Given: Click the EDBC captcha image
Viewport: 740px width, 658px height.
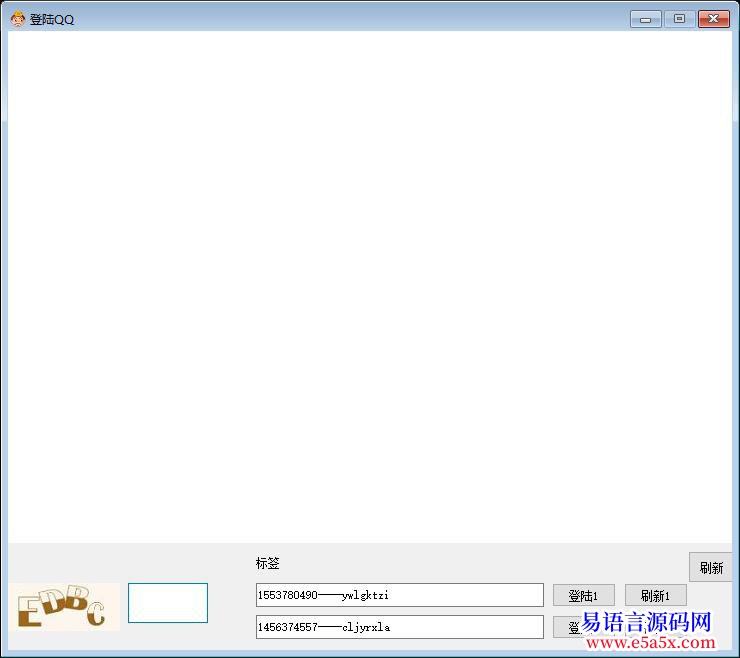Looking at the screenshot, I should 65,607.
